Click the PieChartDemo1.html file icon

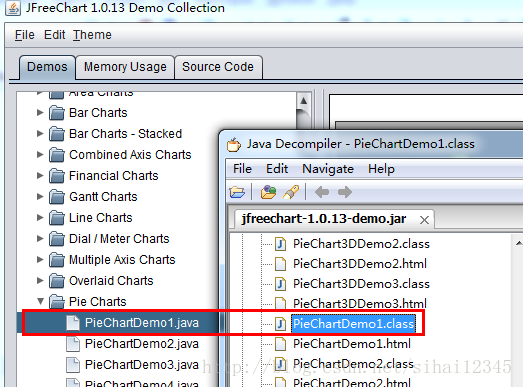point(280,344)
